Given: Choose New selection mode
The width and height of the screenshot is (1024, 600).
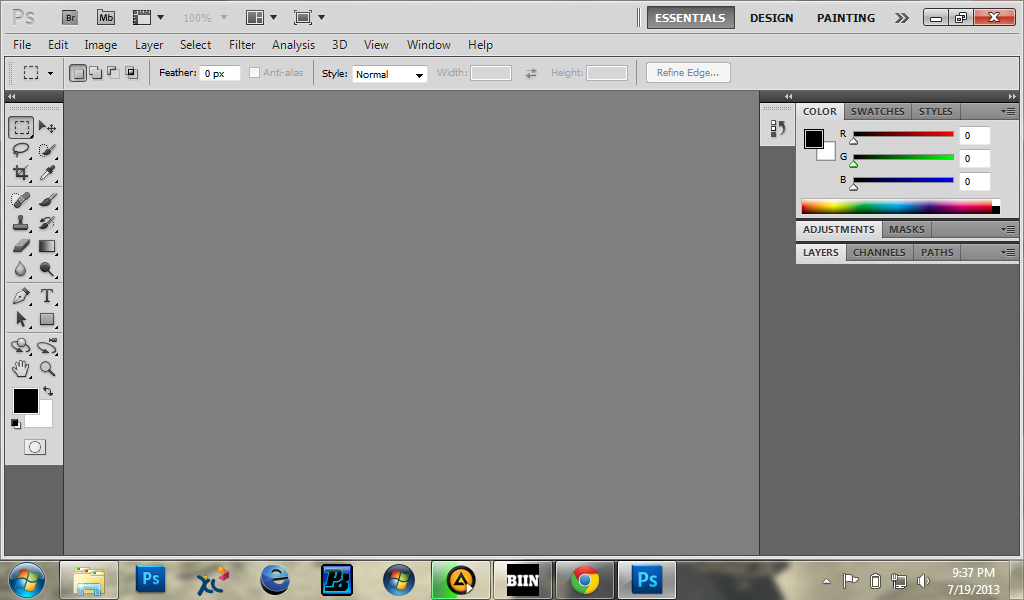Looking at the screenshot, I should click(x=78, y=72).
